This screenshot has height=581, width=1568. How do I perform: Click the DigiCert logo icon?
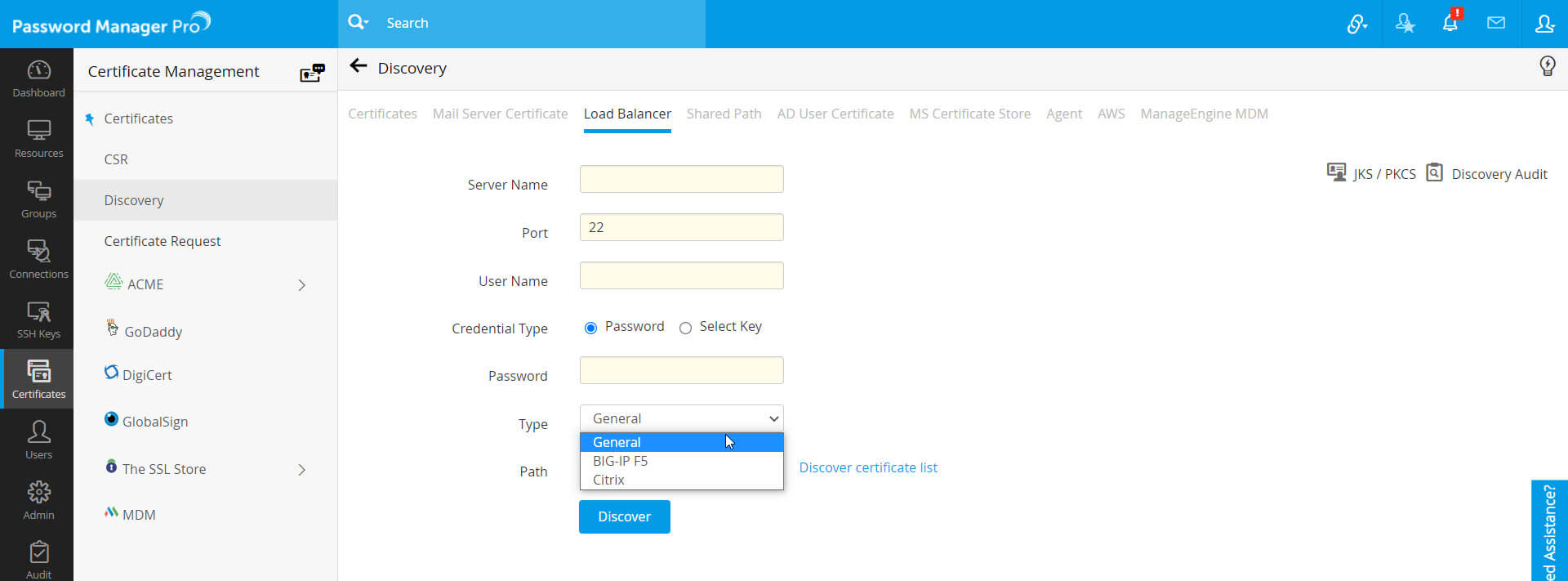pyautogui.click(x=111, y=373)
